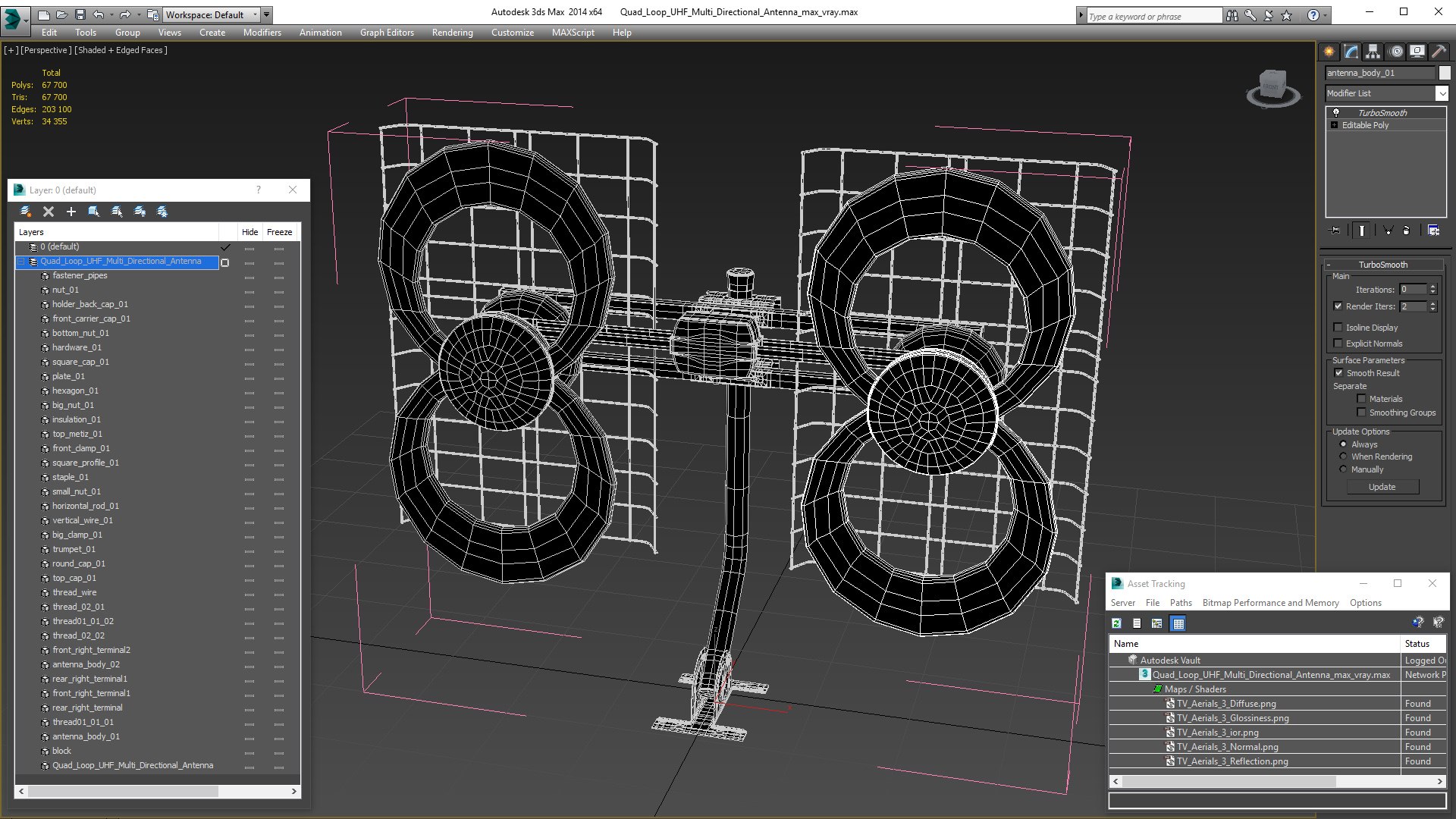The height and width of the screenshot is (819, 1456).
Task: Open the Rendering menu
Action: [x=452, y=33]
